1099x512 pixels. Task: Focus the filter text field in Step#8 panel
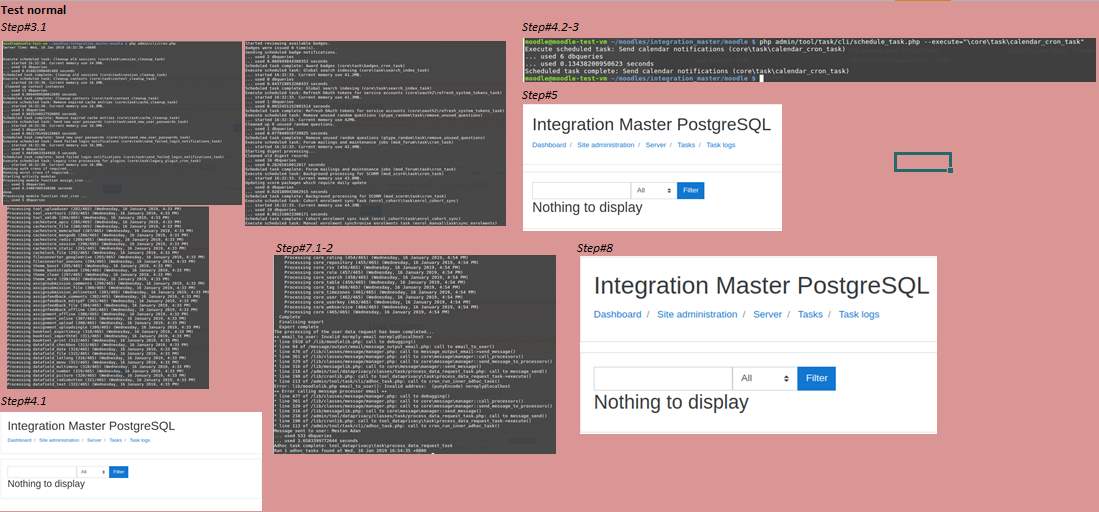coord(662,378)
